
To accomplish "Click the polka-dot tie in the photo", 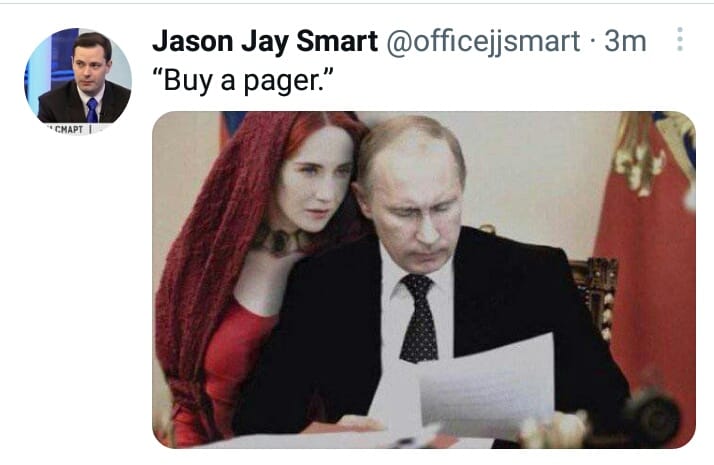I will pos(419,318).
